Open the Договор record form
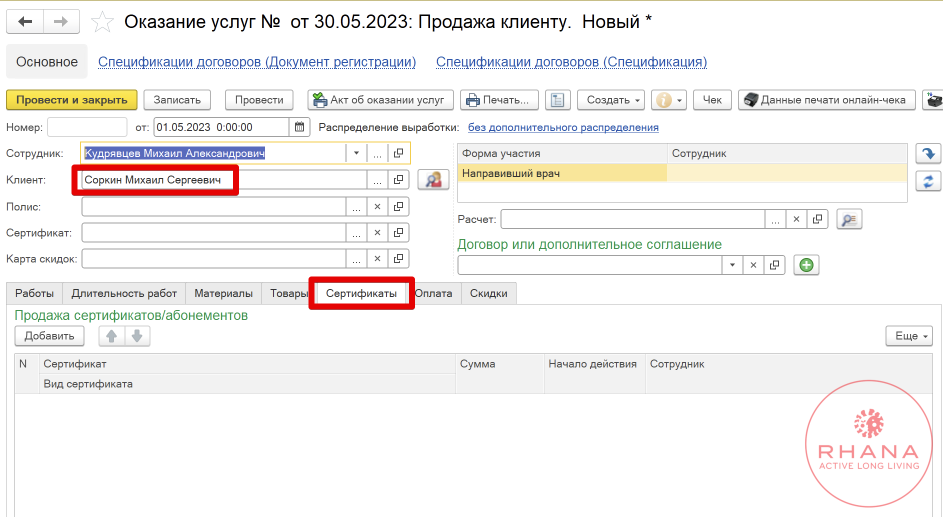Viewport: 943px width, 517px height. point(775,265)
